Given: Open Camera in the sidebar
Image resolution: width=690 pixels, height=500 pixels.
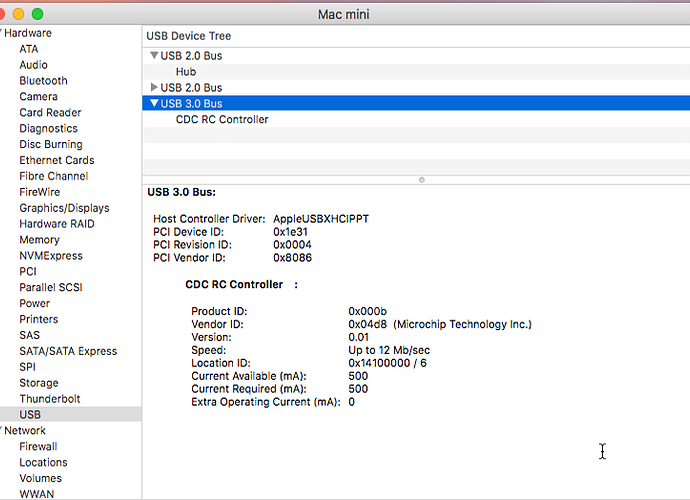Looking at the screenshot, I should coord(39,96).
